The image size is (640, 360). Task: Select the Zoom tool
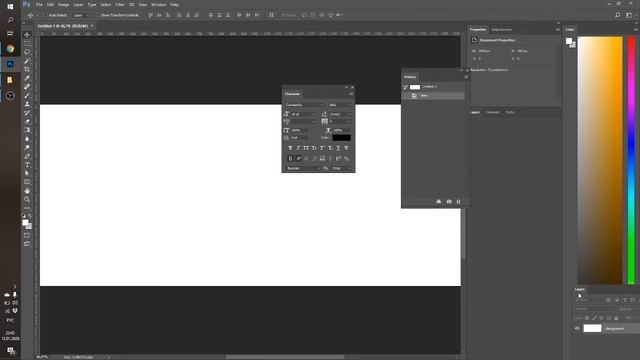[27, 199]
